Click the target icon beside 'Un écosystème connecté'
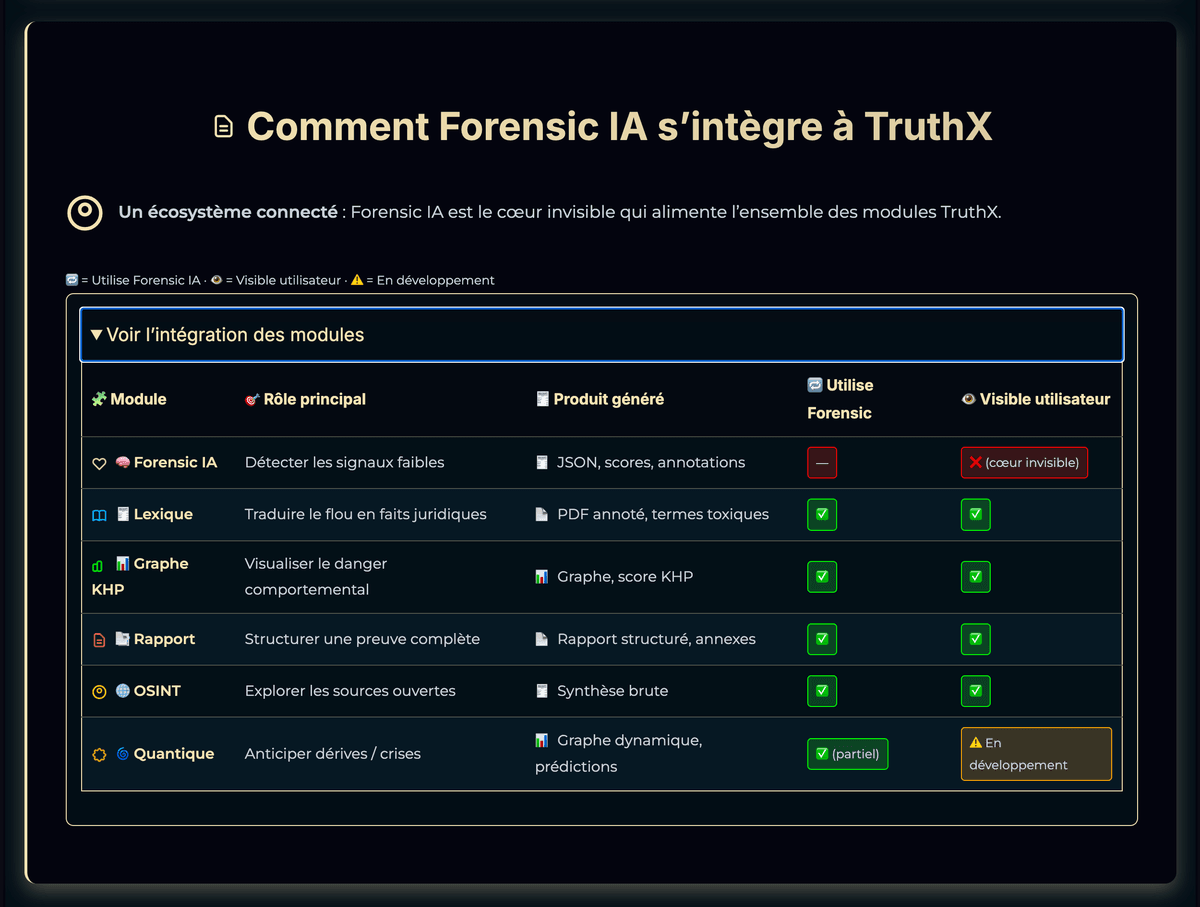 pos(85,212)
